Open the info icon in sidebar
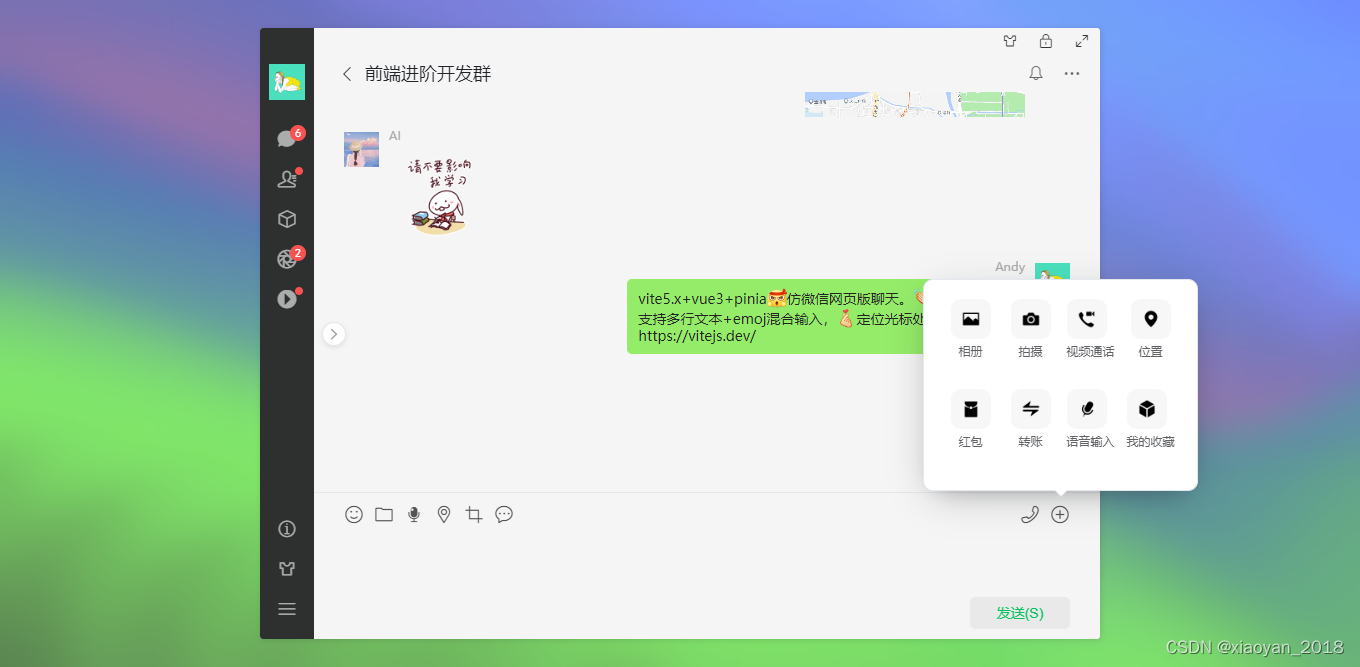This screenshot has height=667, width=1360. 287,529
